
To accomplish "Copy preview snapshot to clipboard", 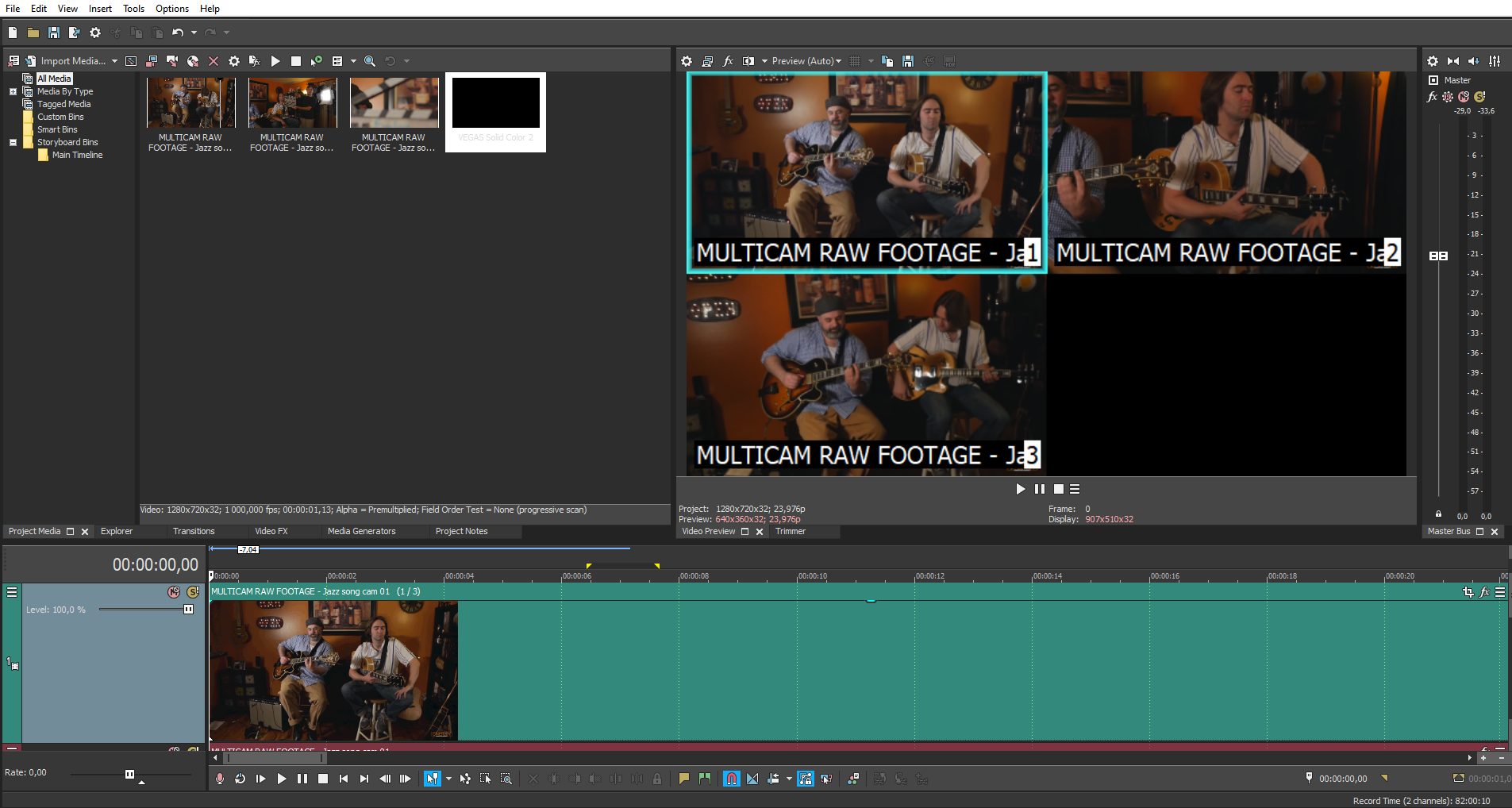I will 887,61.
